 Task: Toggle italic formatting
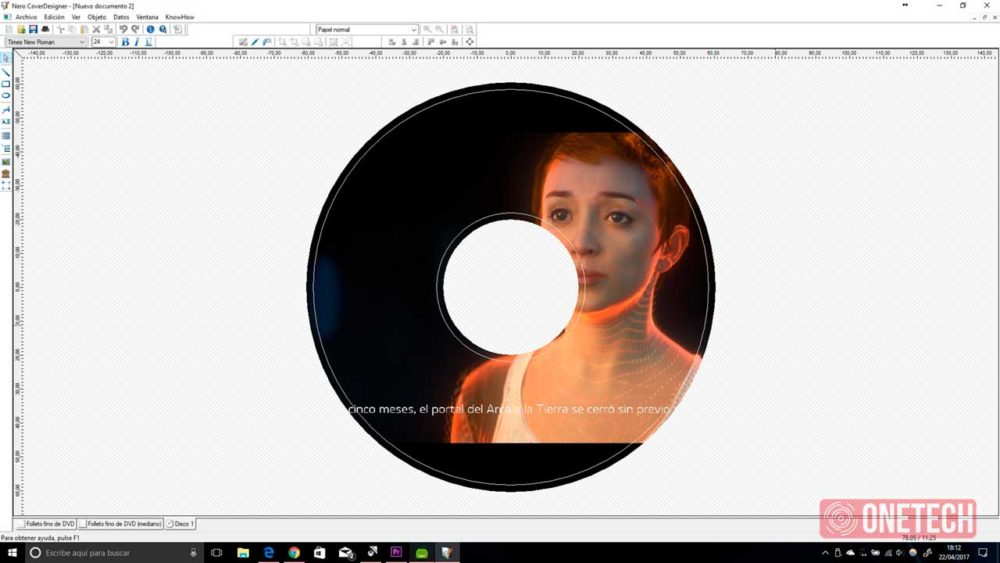coord(136,42)
